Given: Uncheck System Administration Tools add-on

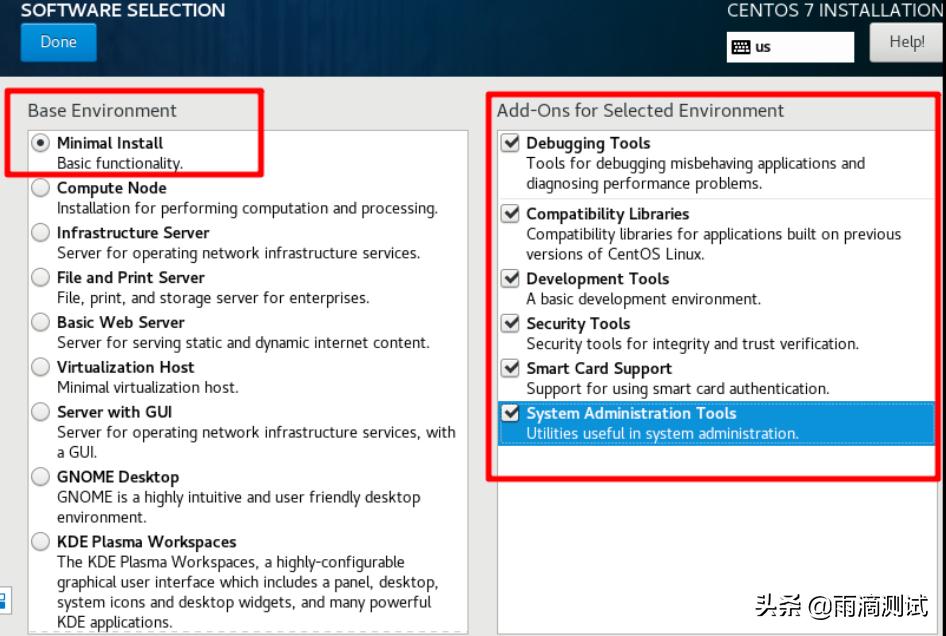Looking at the screenshot, I should (511, 413).
